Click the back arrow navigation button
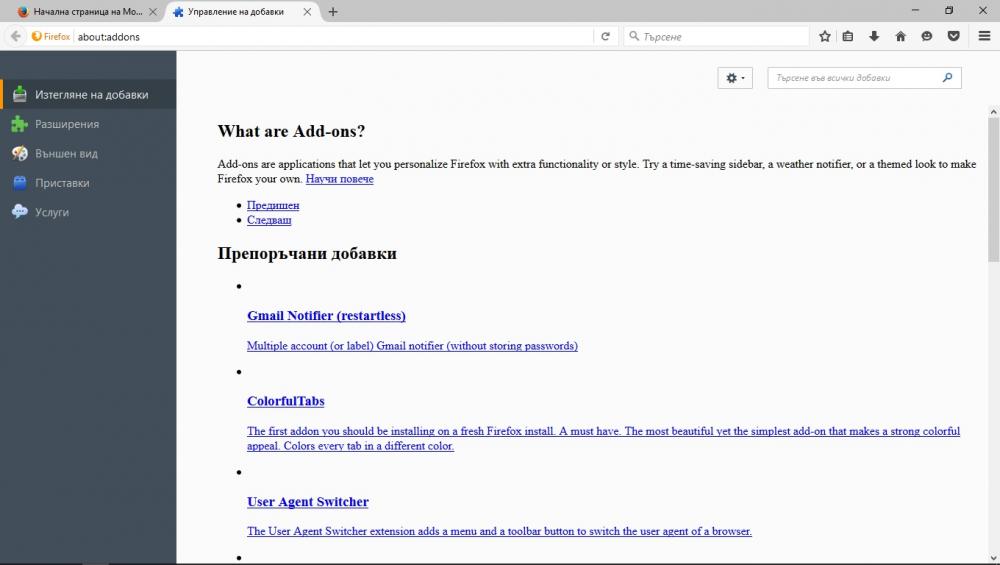The height and width of the screenshot is (565, 1000). (16, 36)
